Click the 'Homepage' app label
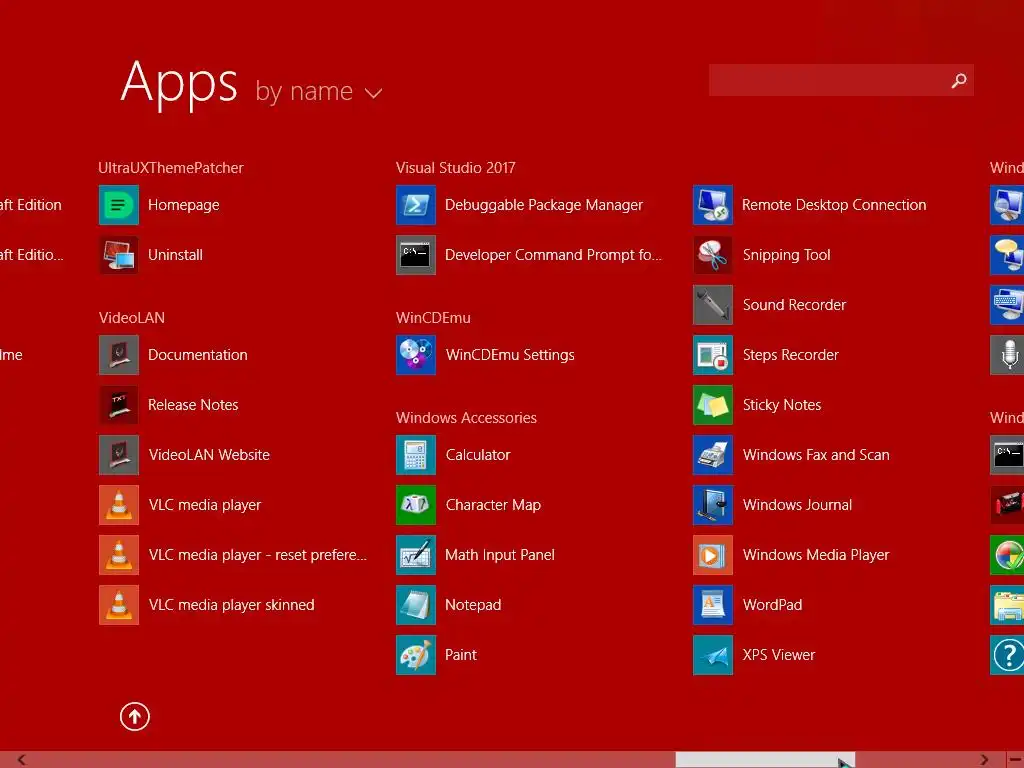This screenshot has width=1024, height=768. (x=184, y=205)
